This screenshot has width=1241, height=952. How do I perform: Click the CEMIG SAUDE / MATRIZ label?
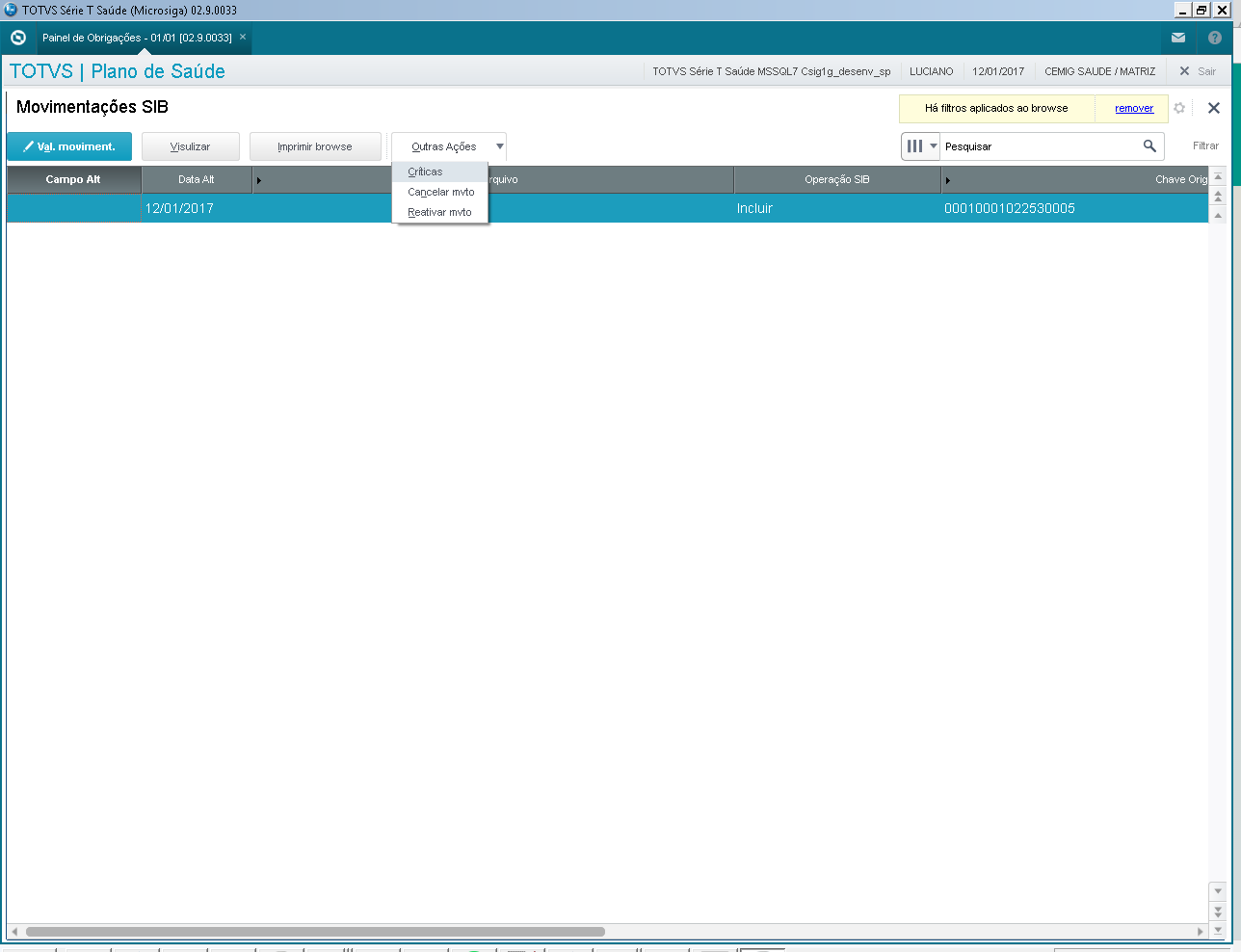click(1100, 71)
